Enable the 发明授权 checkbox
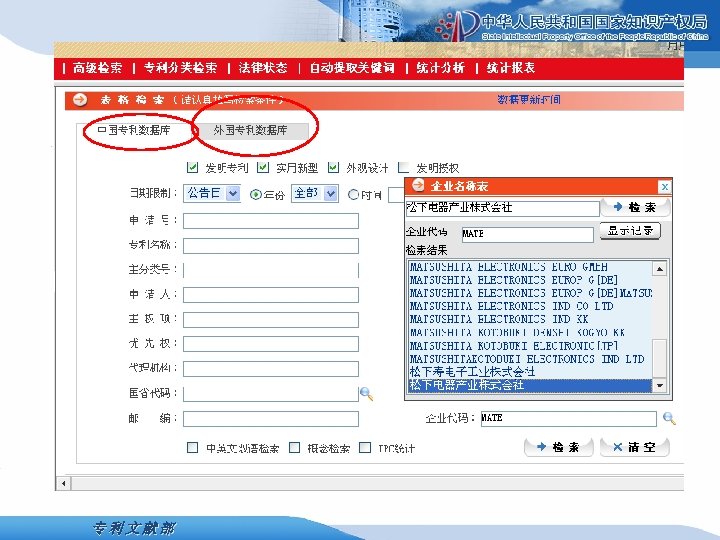 coord(403,168)
